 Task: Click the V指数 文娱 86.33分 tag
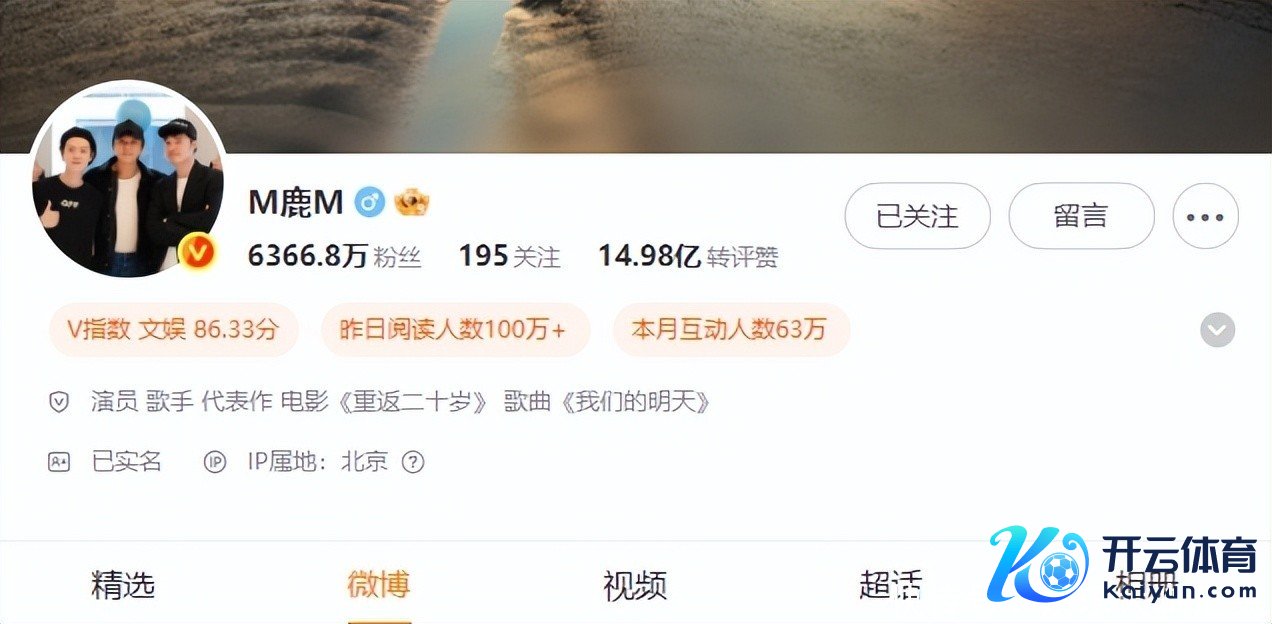(x=173, y=330)
